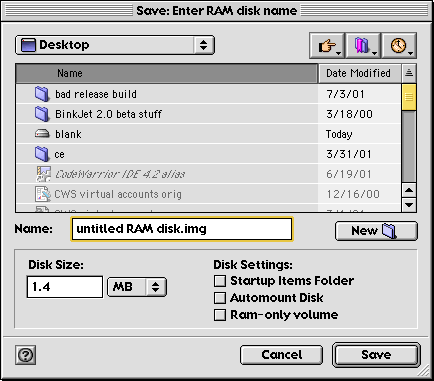Sort the list by Date Modified
Viewport: 434px width, 381px height.
click(359, 73)
